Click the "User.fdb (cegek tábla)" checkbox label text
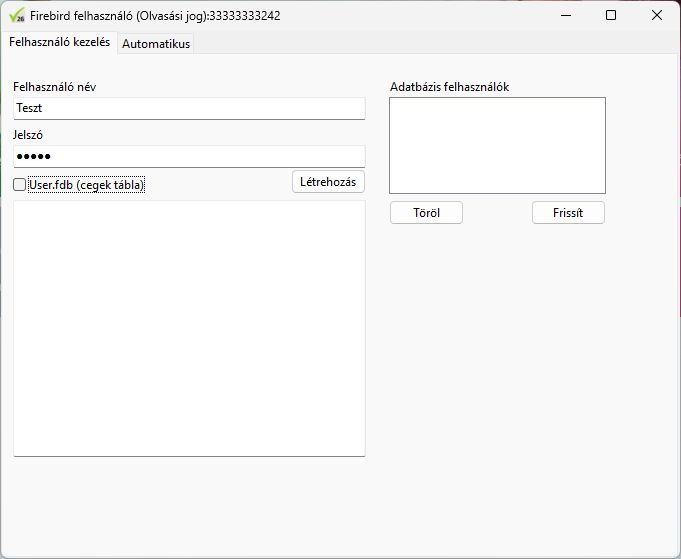 [x=87, y=185]
